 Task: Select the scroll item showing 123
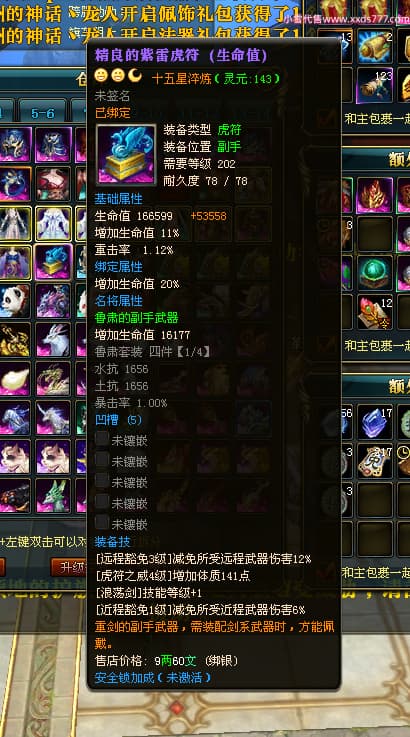tap(374, 85)
